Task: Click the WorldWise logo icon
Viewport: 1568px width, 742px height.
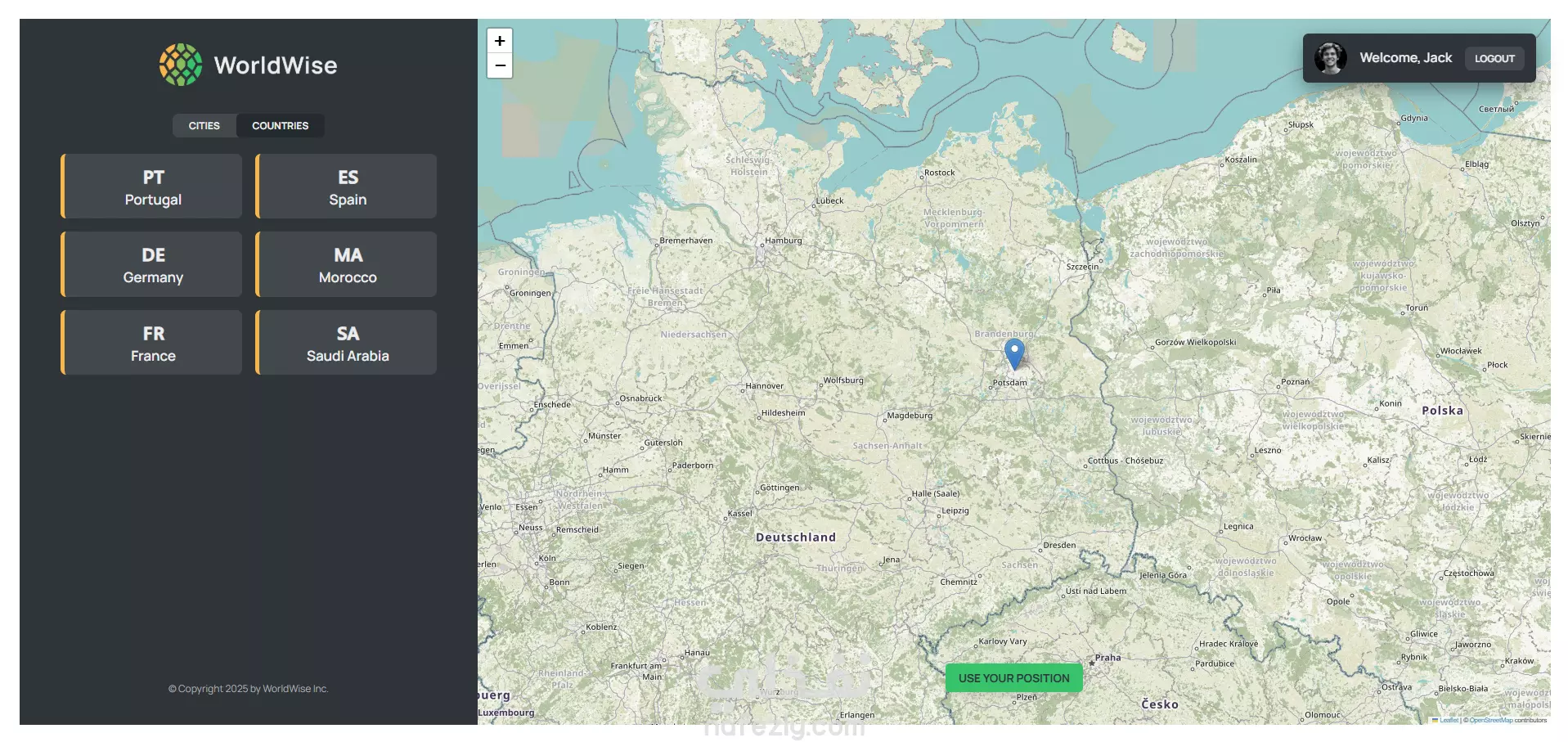Action: pos(181,65)
